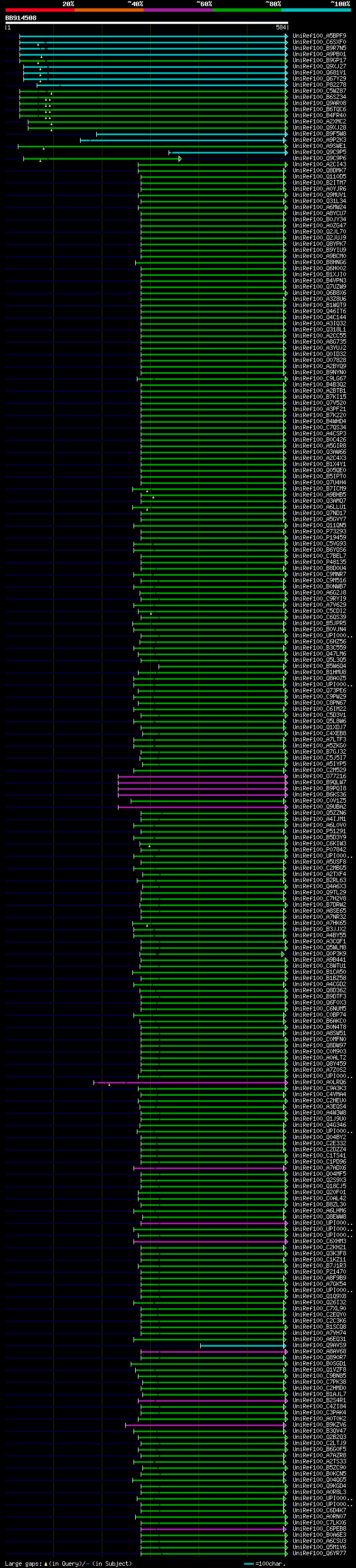Screen dimensions: 356x1568
Task: Click hit label UniRef100_Q9TL29
Action: point(319,892)
